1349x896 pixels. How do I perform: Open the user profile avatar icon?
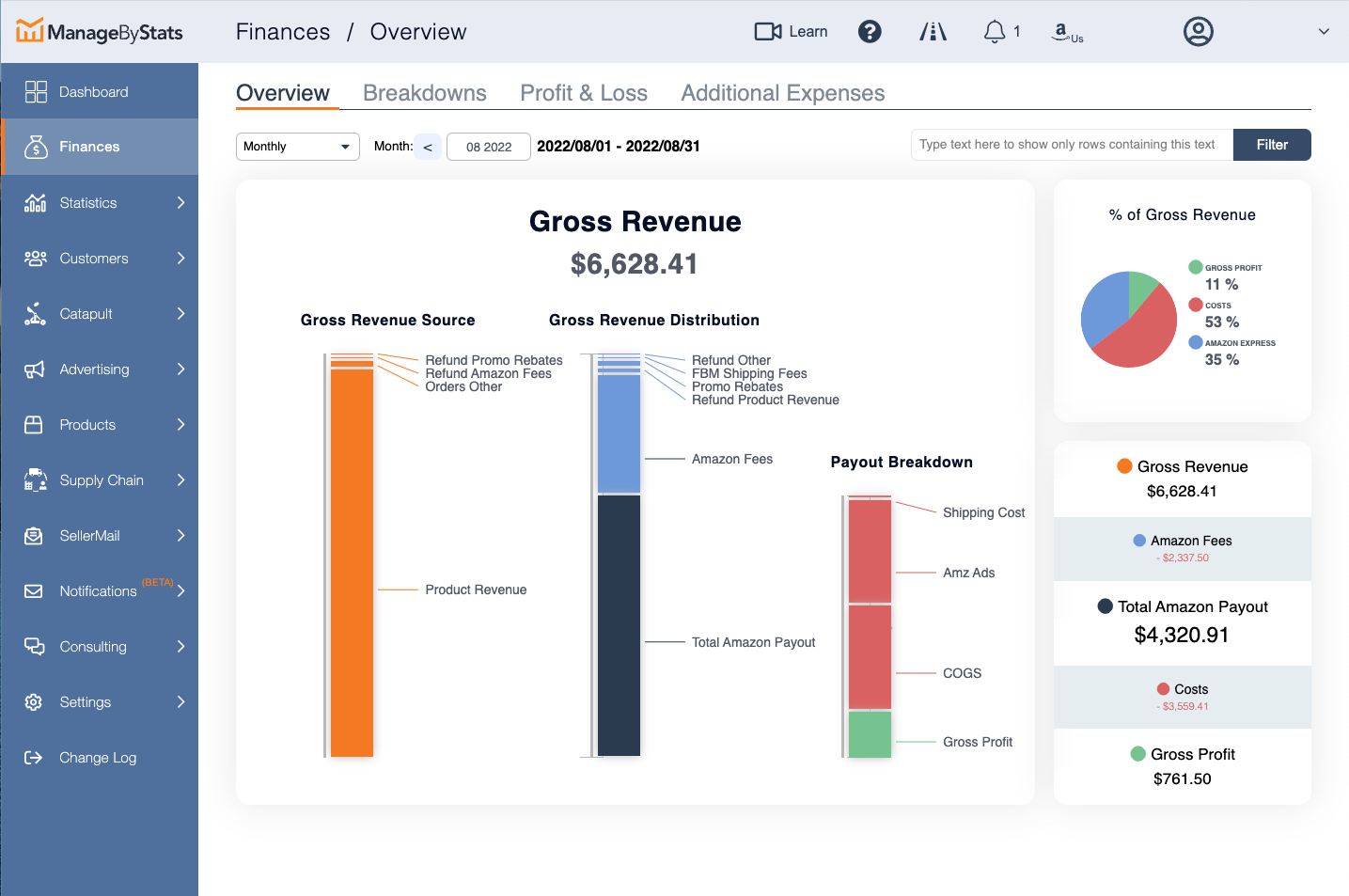pyautogui.click(x=1198, y=32)
